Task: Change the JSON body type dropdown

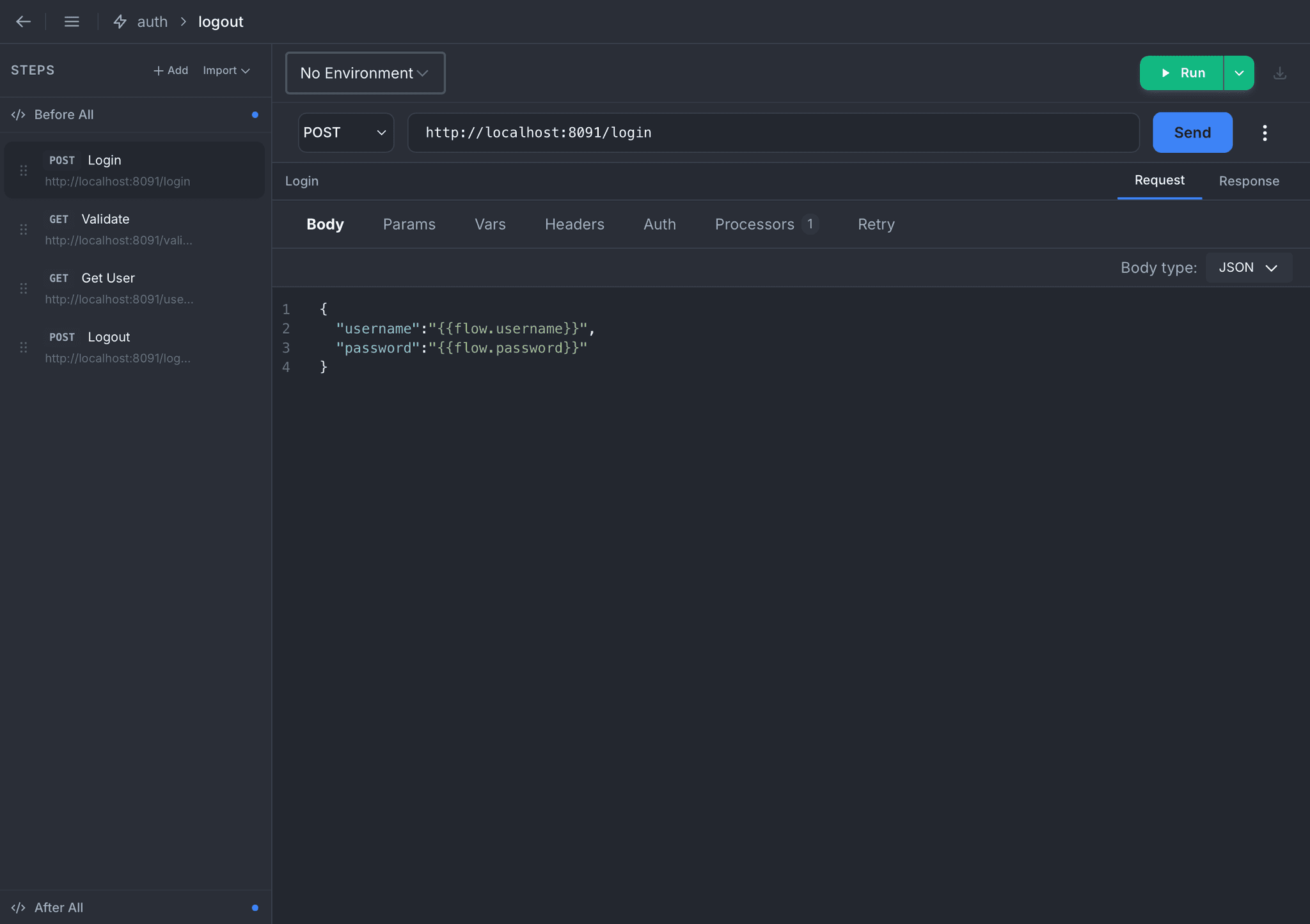Action: [x=1249, y=267]
